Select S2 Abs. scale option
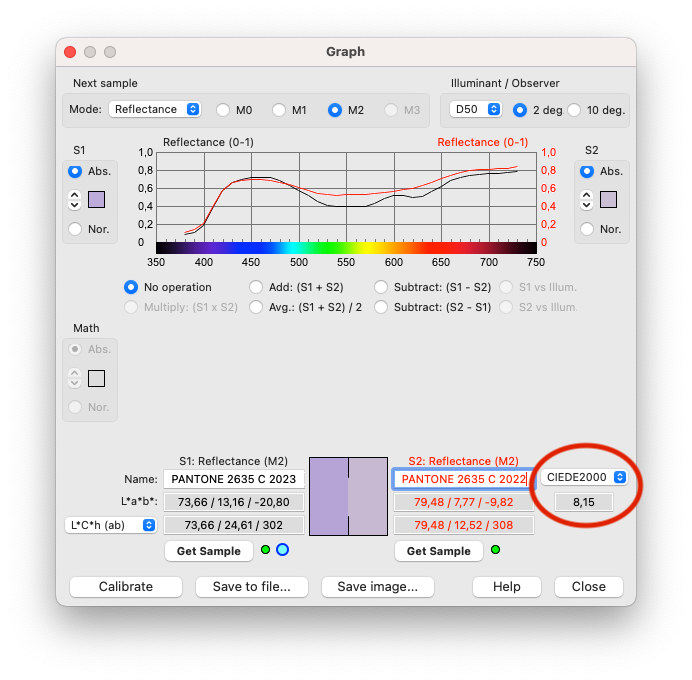Screen dimensions: 692x680 (587, 171)
